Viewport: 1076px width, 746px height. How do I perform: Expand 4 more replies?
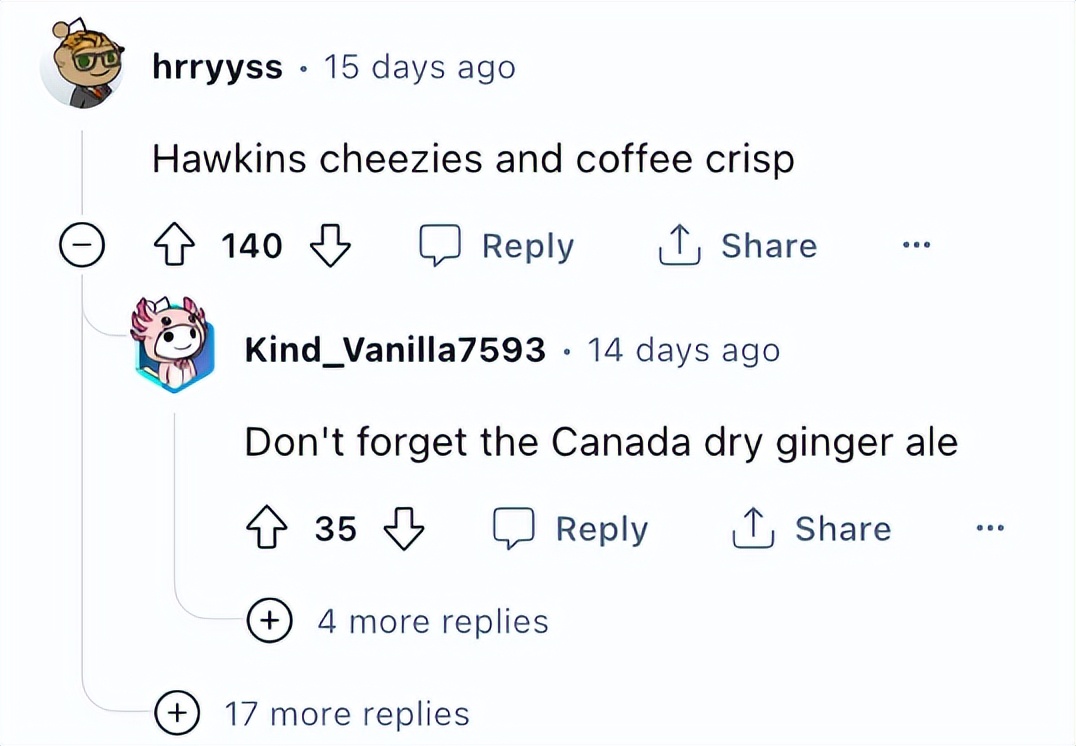pyautogui.click(x=399, y=620)
